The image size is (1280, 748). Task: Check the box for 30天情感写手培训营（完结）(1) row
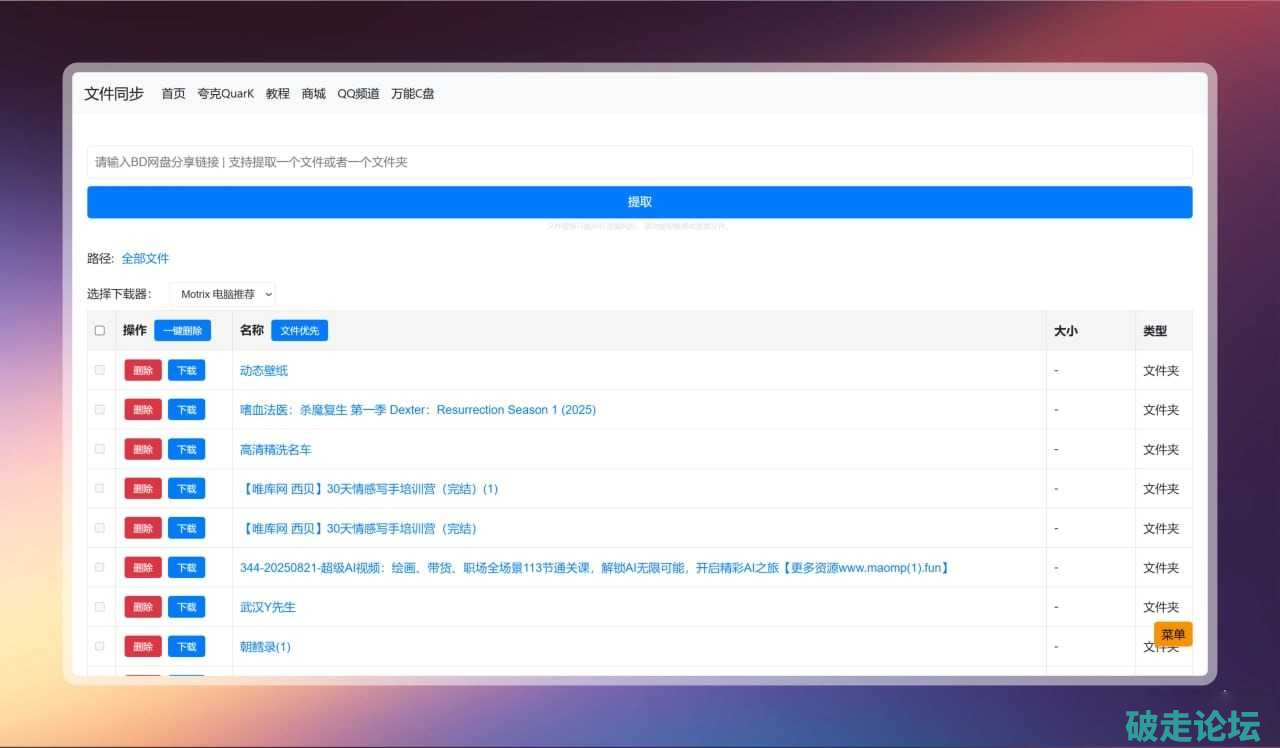click(99, 488)
